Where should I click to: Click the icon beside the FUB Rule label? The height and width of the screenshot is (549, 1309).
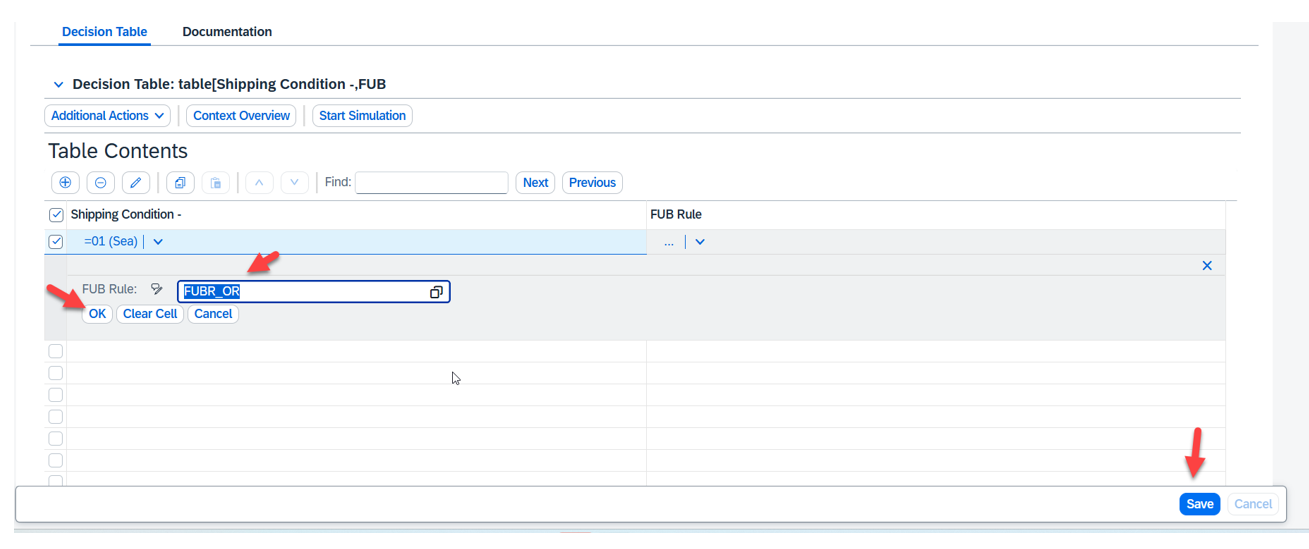click(x=156, y=290)
